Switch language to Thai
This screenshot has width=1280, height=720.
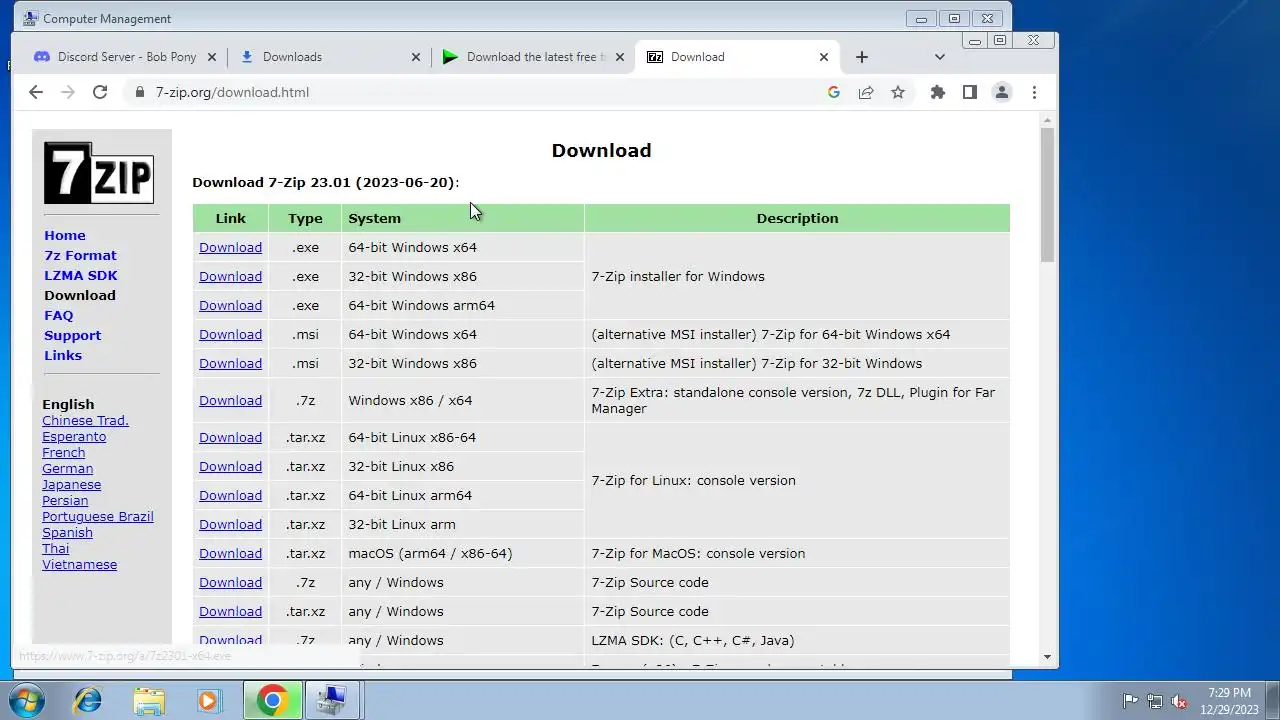pyautogui.click(x=55, y=548)
